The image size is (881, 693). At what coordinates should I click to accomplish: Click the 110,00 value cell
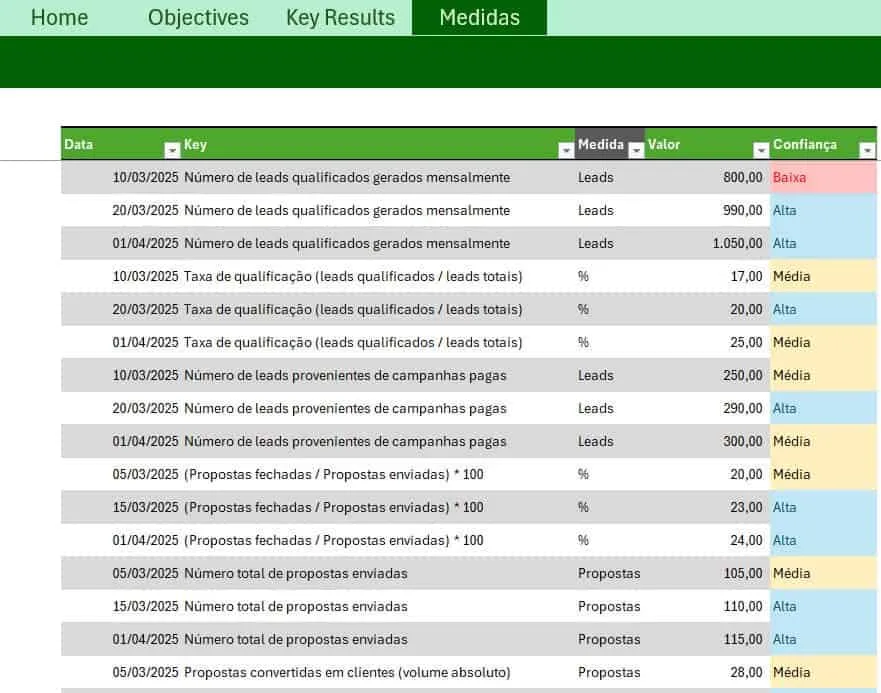(x=707, y=606)
